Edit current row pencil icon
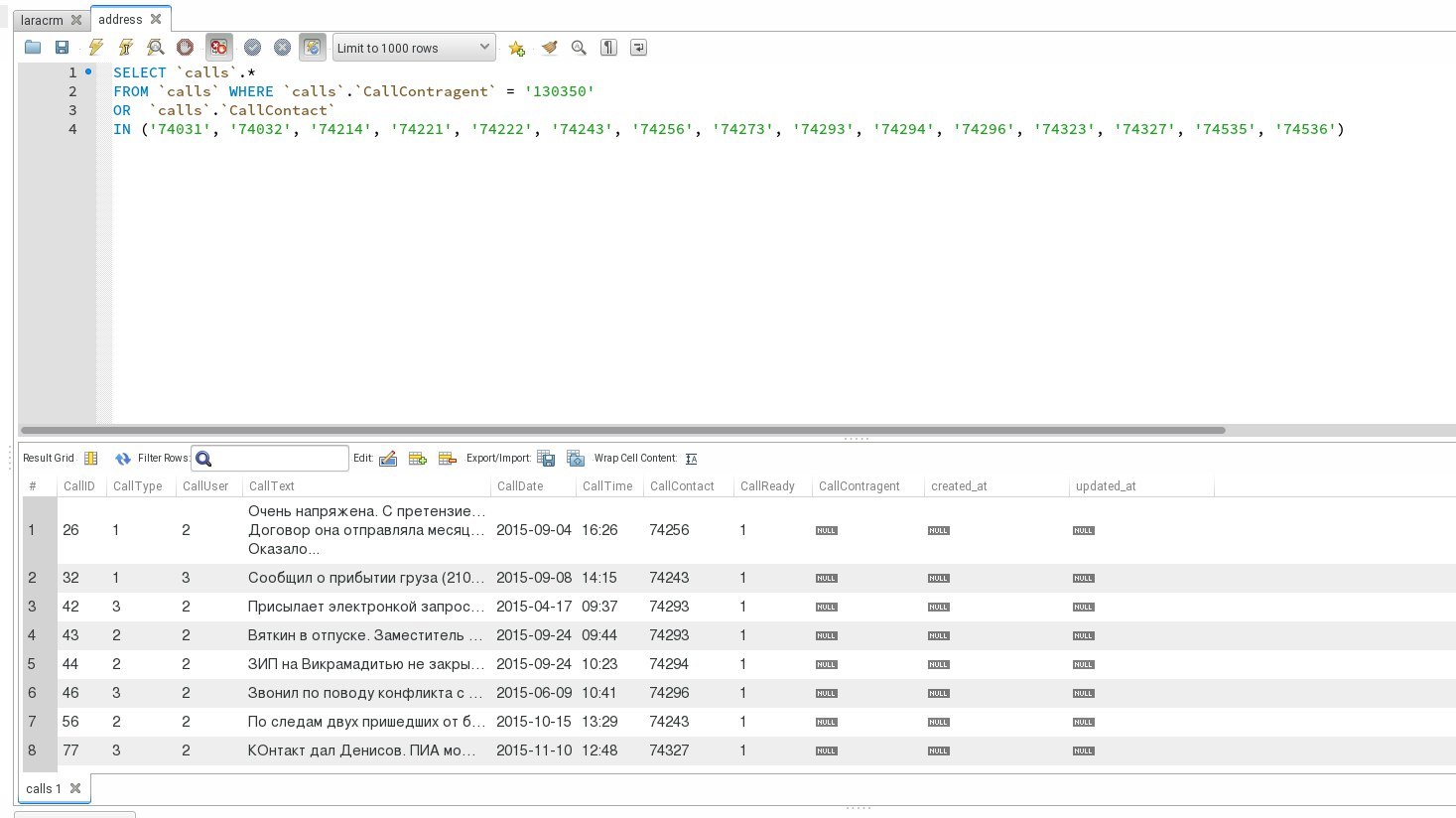Screen dimensions: 1456x818 click(x=388, y=458)
